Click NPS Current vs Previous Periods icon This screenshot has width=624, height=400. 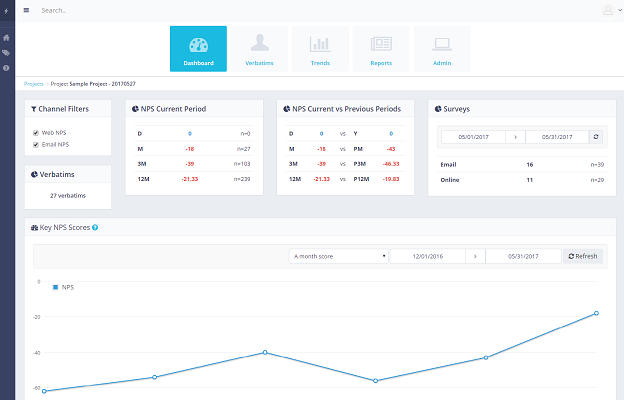tap(287, 109)
